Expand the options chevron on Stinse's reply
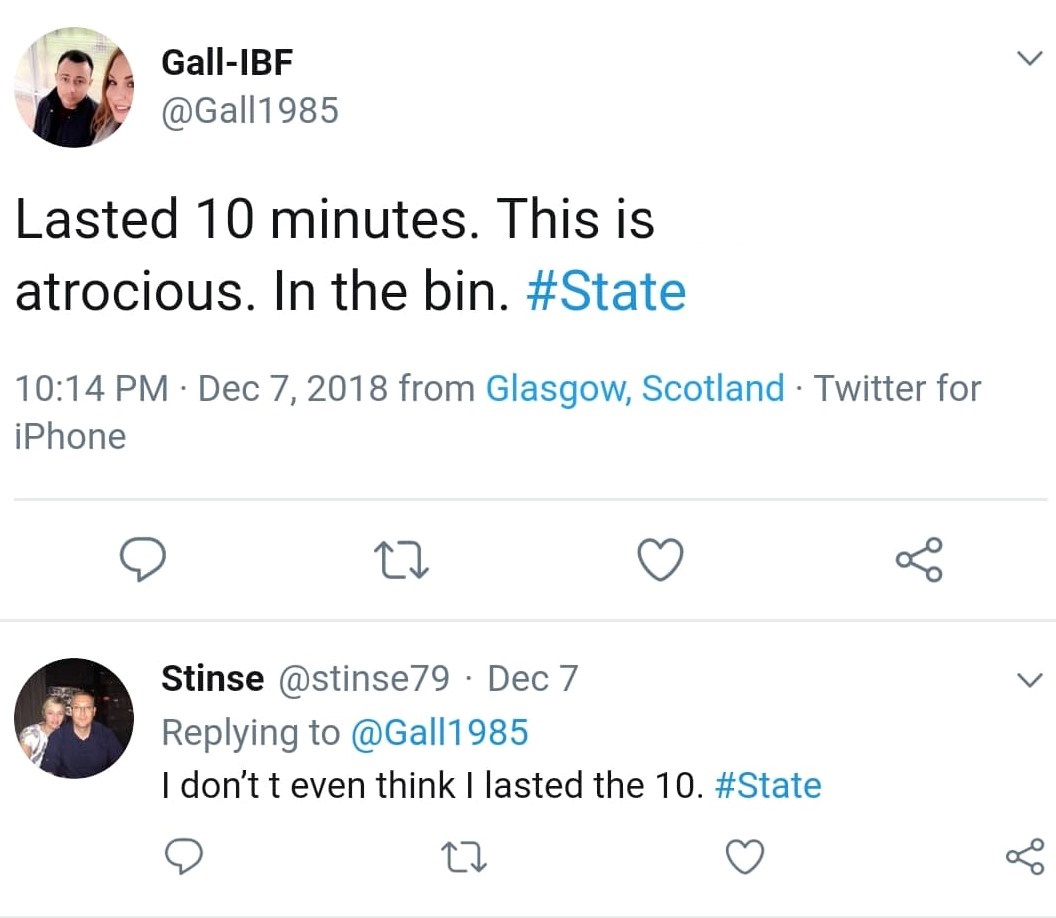Screen dimensions: 1056x918 click(1028, 681)
